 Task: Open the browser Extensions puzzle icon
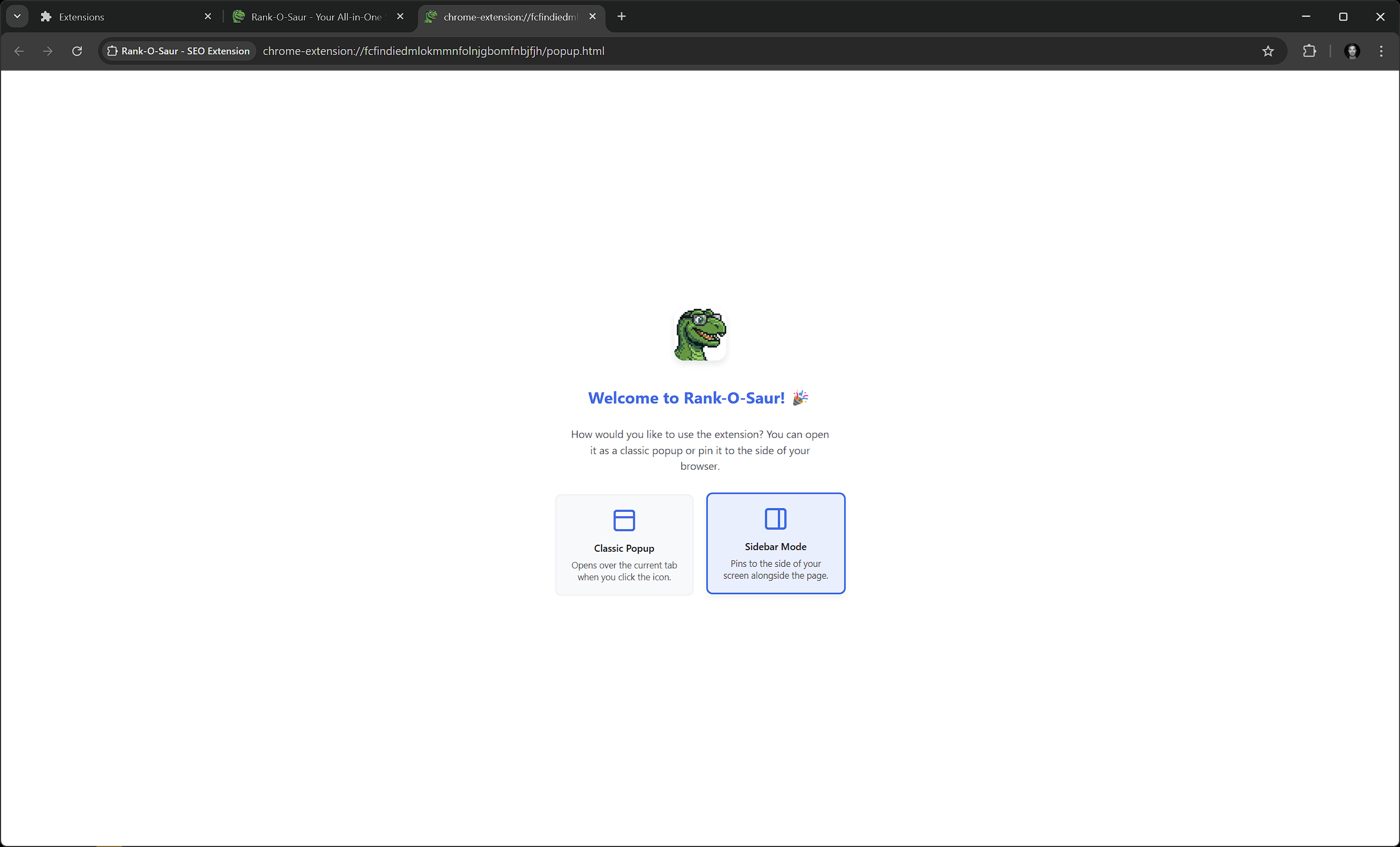tap(1310, 51)
